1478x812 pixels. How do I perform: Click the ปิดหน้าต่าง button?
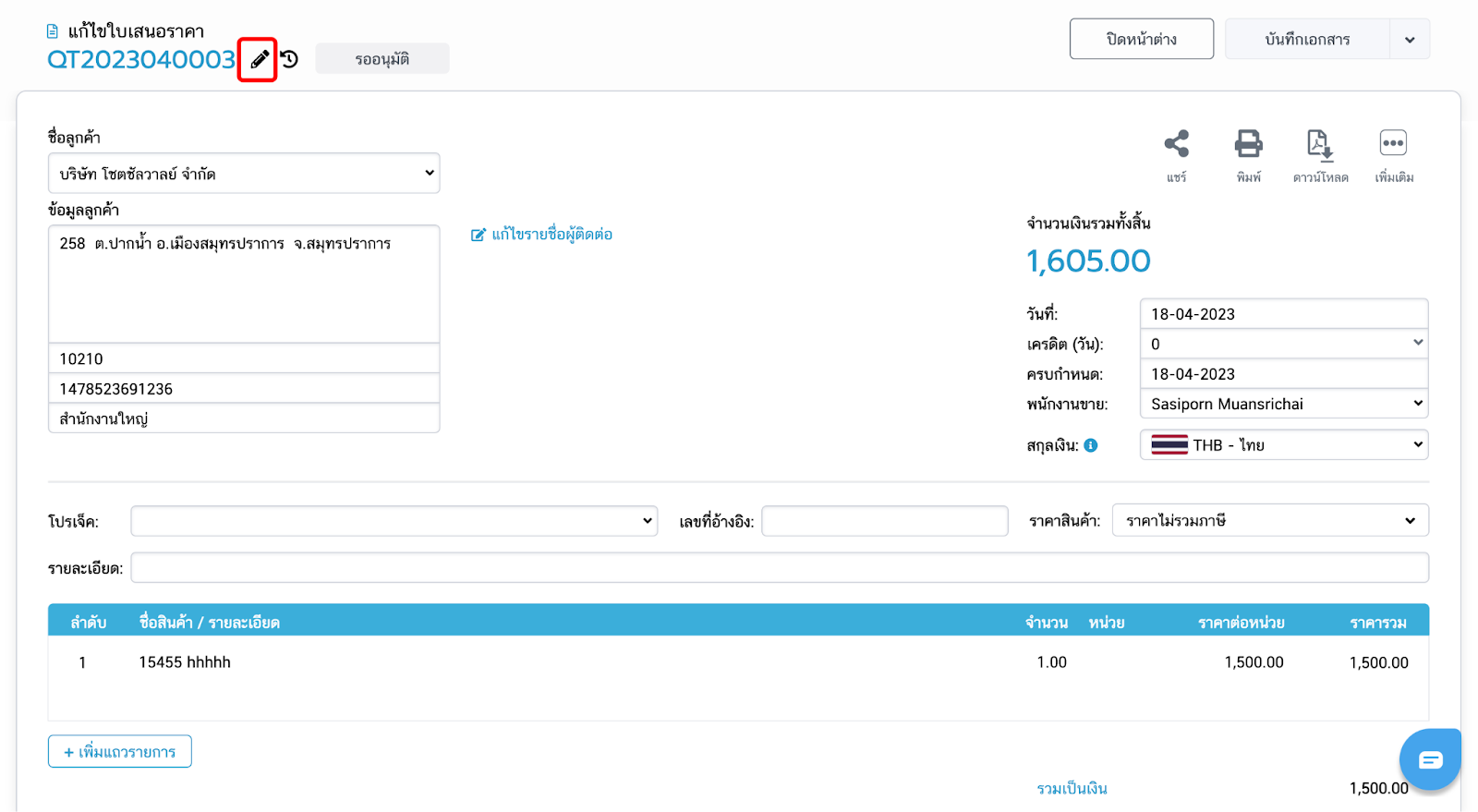[1141, 40]
